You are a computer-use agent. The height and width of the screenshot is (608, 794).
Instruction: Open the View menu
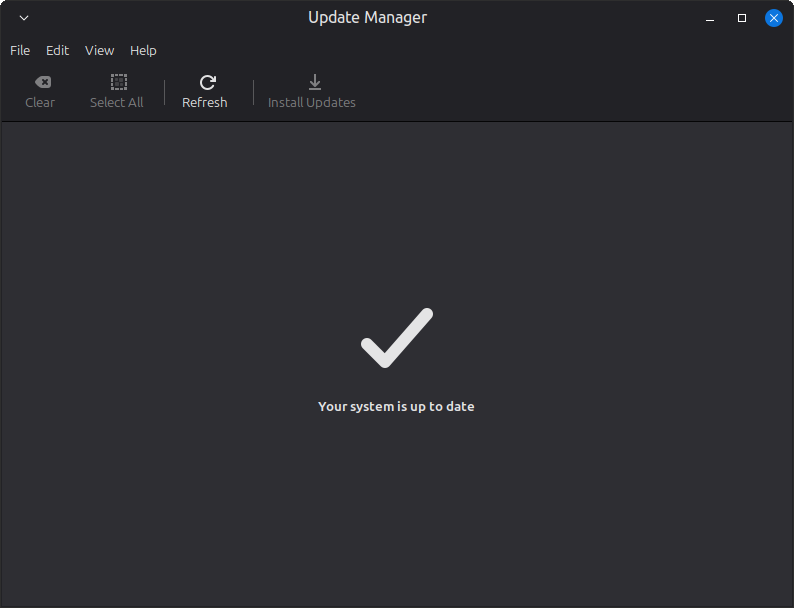[99, 51]
